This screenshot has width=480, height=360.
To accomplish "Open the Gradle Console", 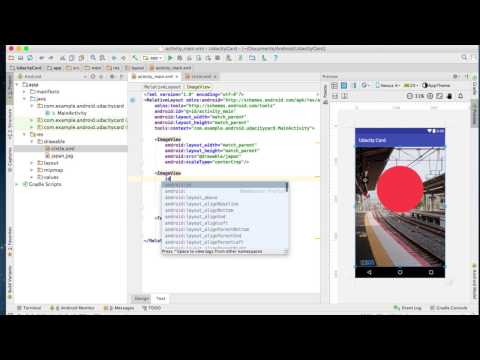I will pyautogui.click(x=449, y=308).
